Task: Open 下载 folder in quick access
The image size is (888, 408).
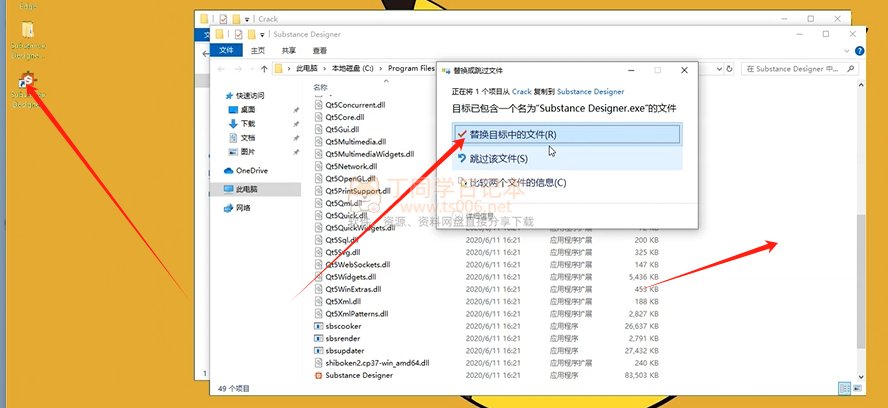Action: pos(246,123)
